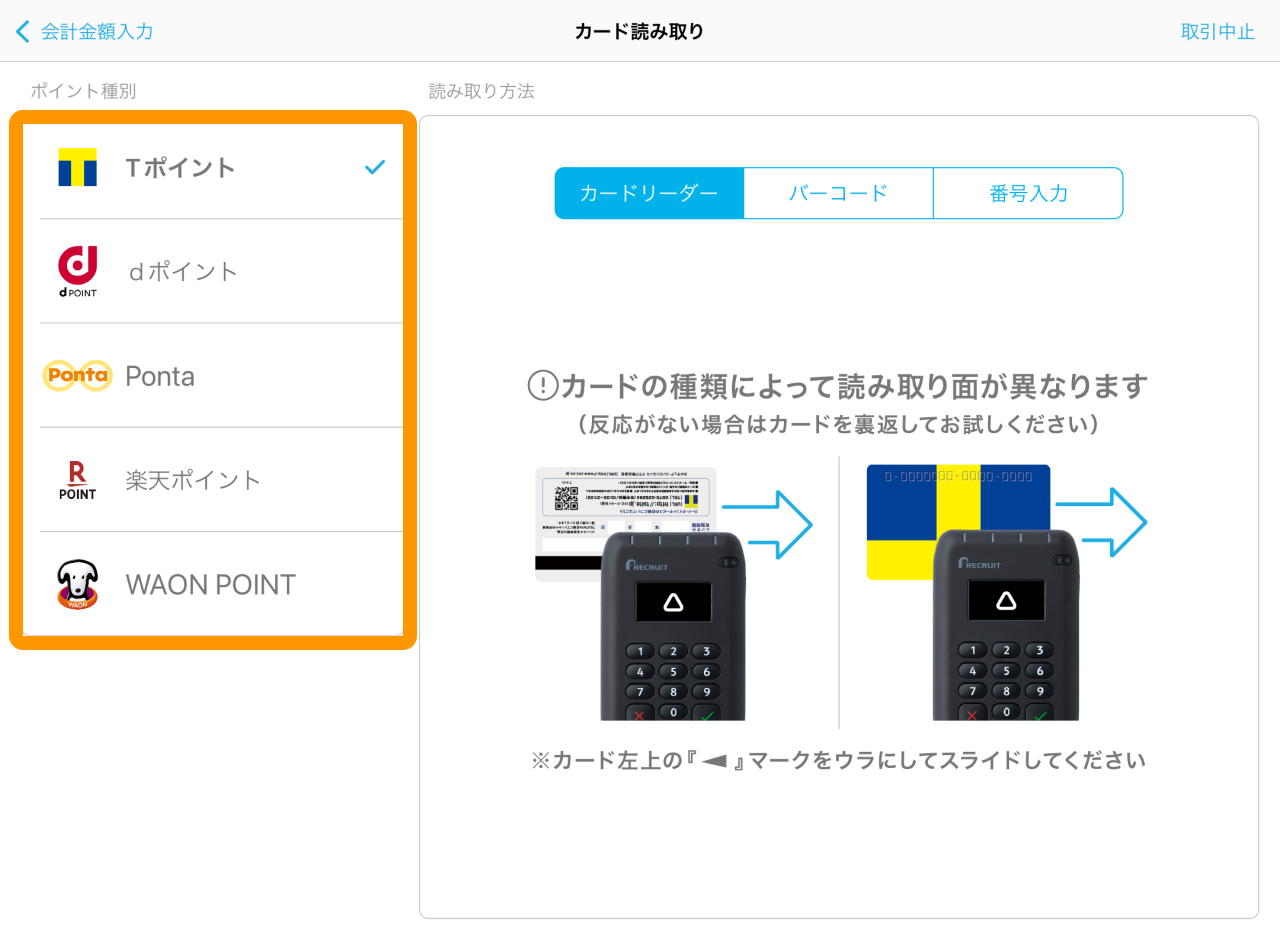Click the exclamation warning icon
1280x939 pixels.
point(542,385)
